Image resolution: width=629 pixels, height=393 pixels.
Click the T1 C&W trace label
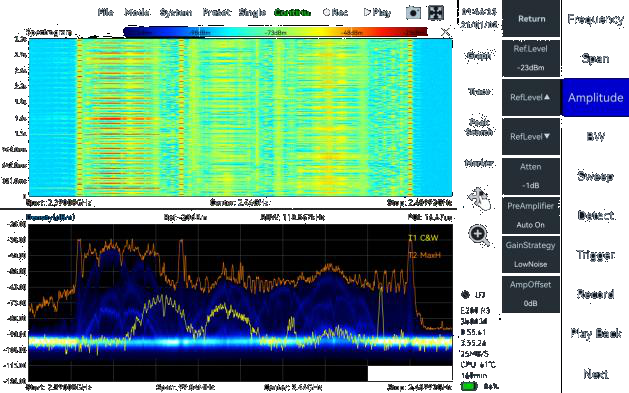(423, 238)
